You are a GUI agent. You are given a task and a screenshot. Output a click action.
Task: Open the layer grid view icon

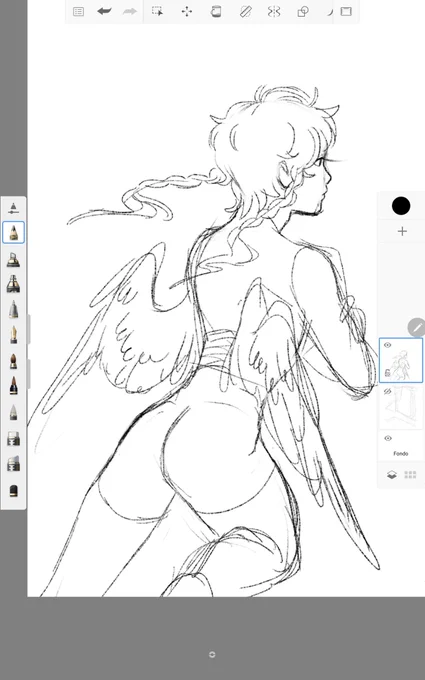point(410,475)
